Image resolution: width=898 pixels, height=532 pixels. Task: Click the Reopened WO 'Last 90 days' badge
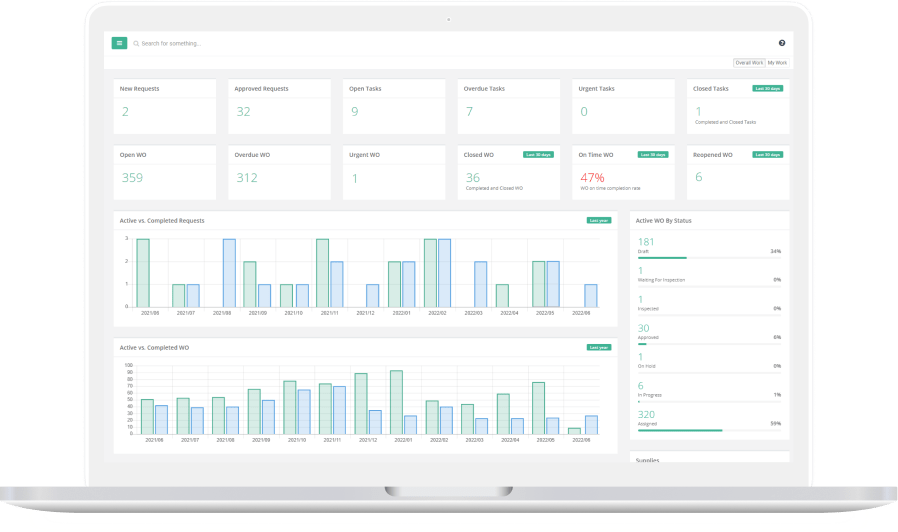pyautogui.click(x=768, y=155)
